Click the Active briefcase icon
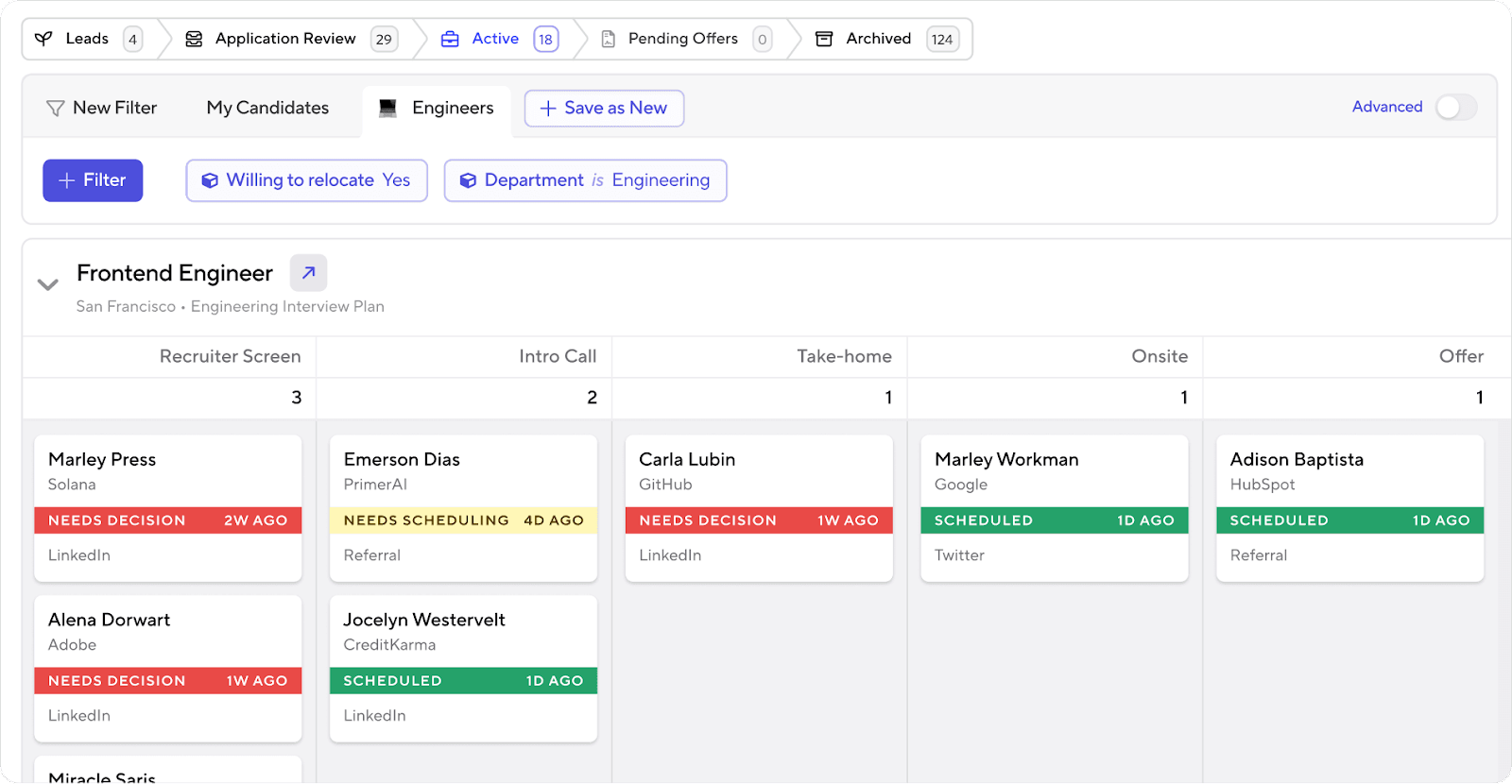 450,39
